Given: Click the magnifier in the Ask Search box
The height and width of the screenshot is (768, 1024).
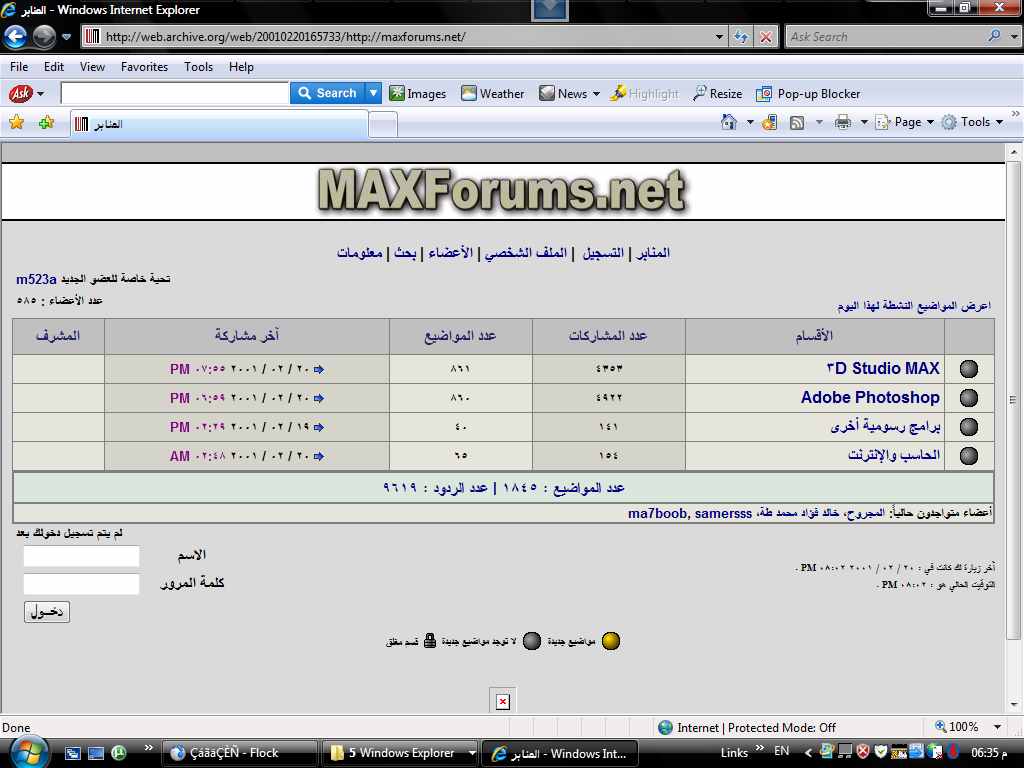Looking at the screenshot, I should click(994, 37).
